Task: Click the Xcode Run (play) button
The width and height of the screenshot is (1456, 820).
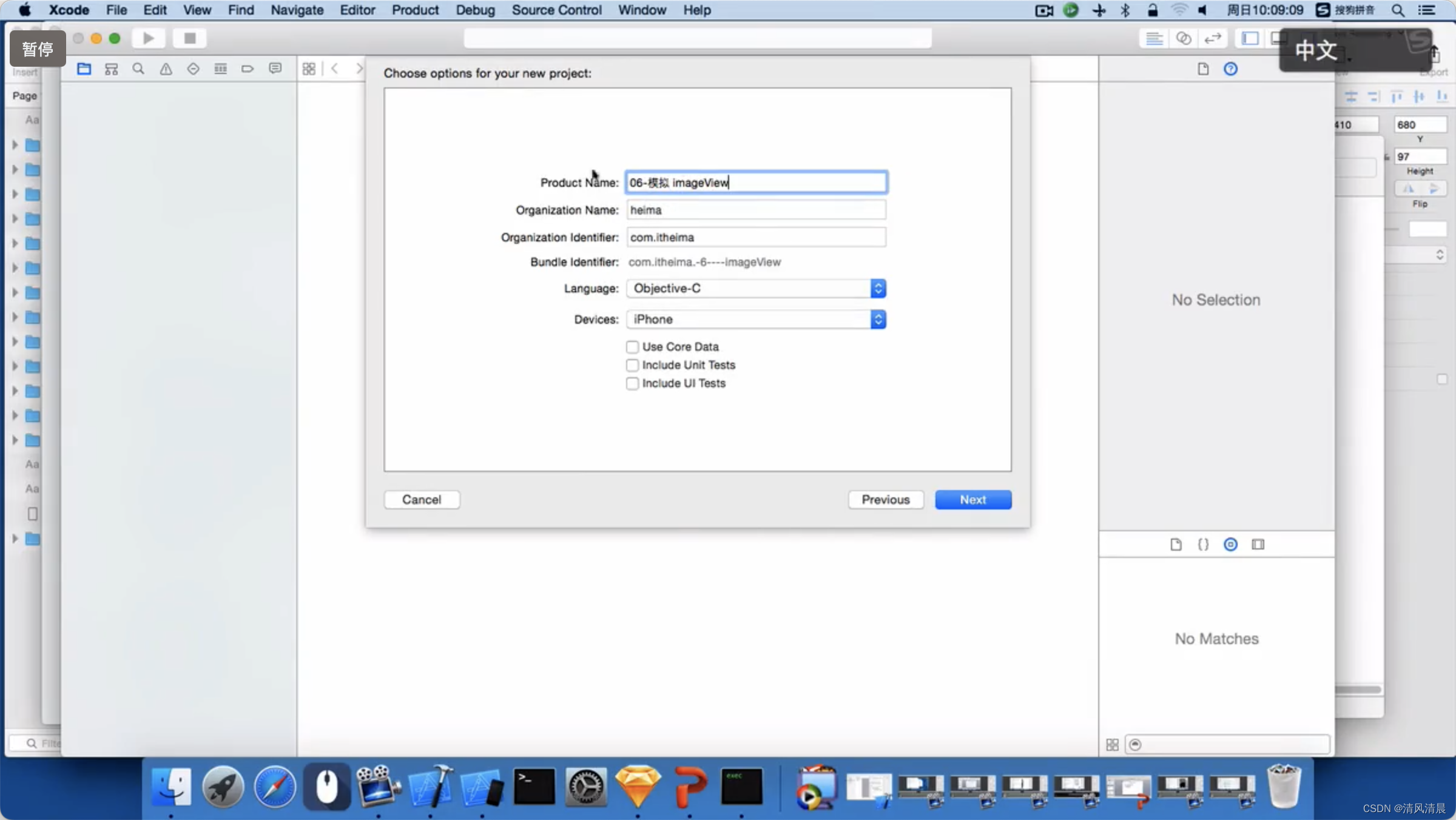Action: (148, 38)
